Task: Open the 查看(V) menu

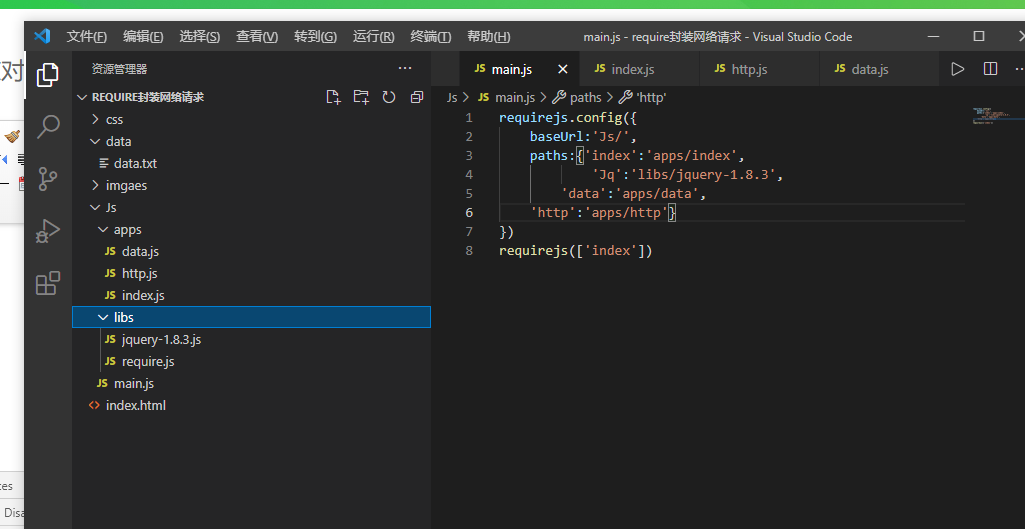Action: (x=257, y=37)
